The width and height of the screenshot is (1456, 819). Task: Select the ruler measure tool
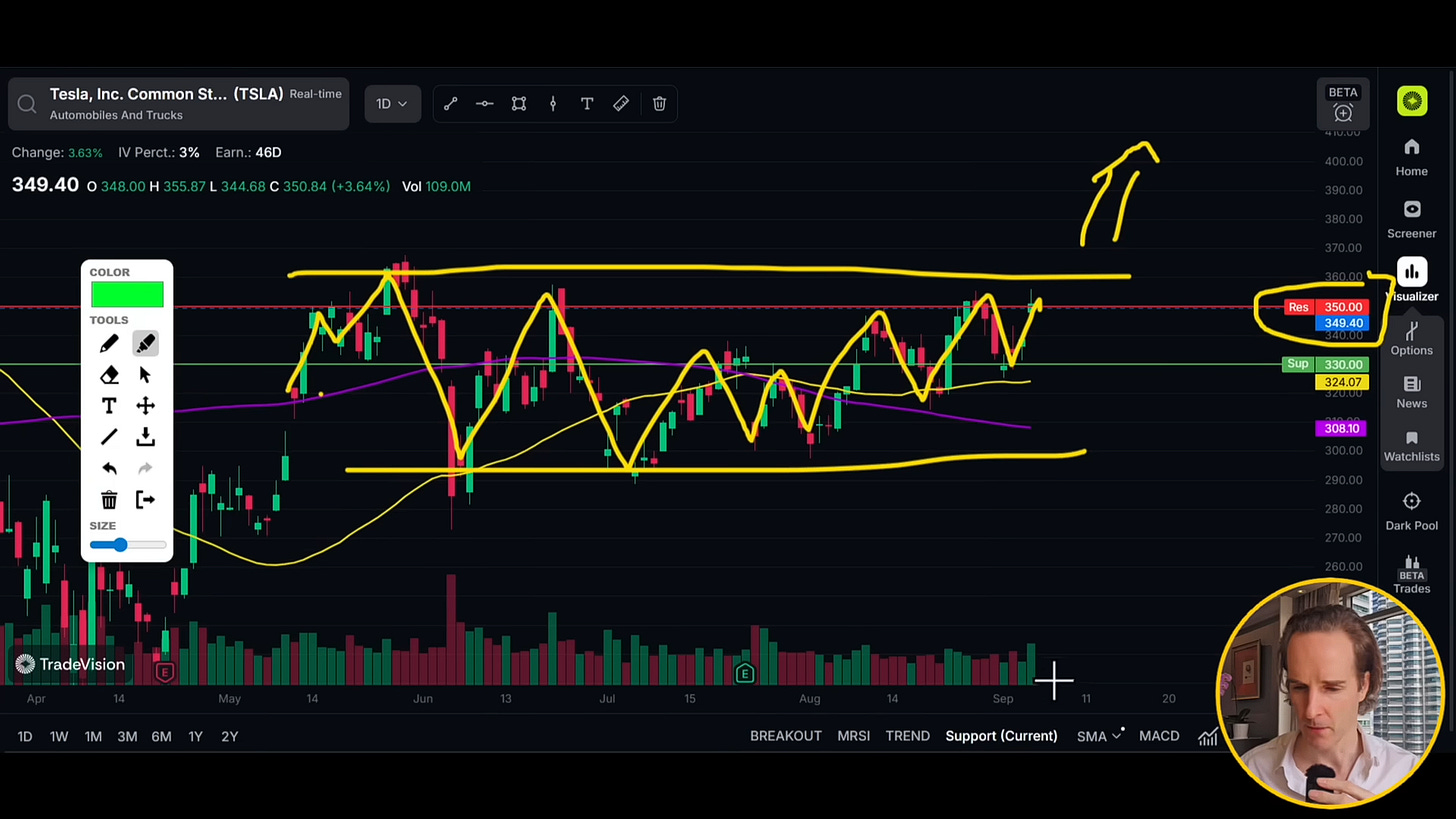(621, 104)
